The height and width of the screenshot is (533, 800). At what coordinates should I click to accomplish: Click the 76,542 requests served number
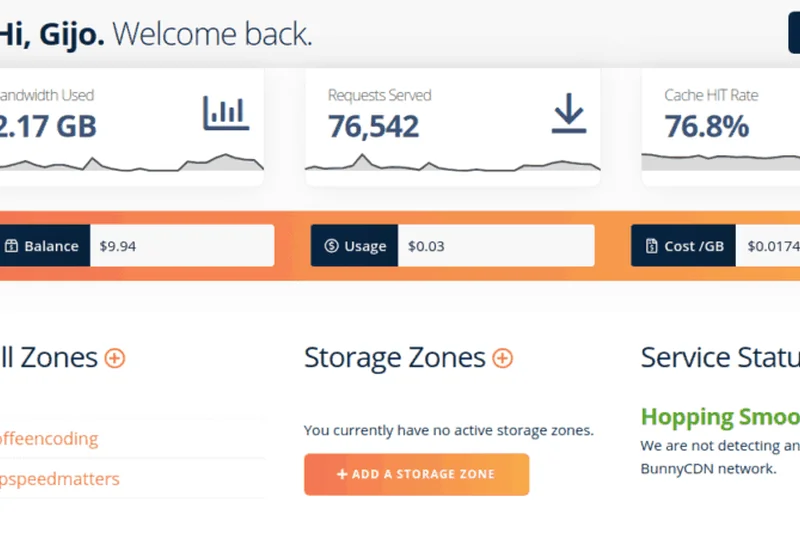point(374,127)
